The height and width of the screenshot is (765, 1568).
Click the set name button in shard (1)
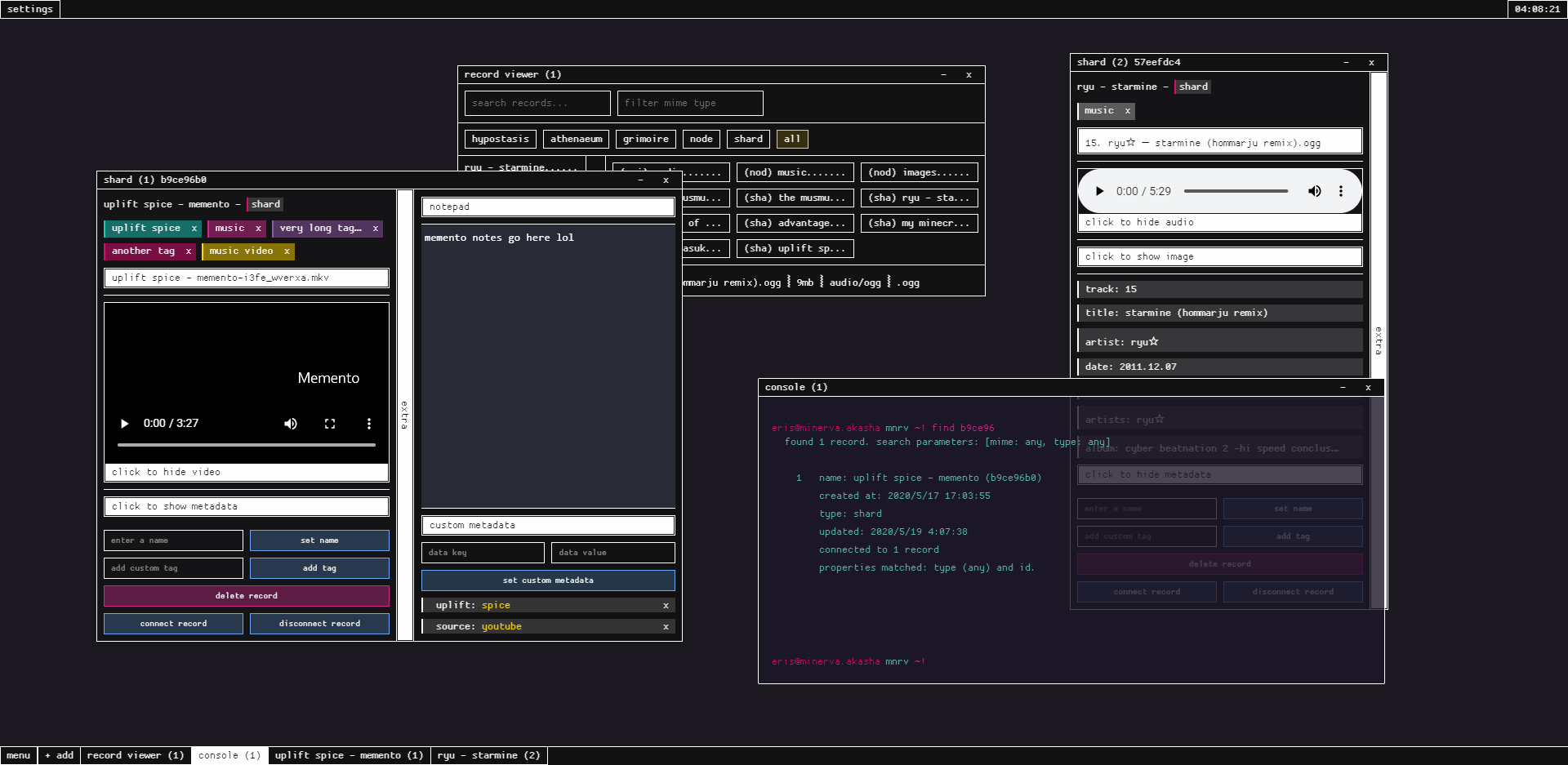pyautogui.click(x=319, y=540)
